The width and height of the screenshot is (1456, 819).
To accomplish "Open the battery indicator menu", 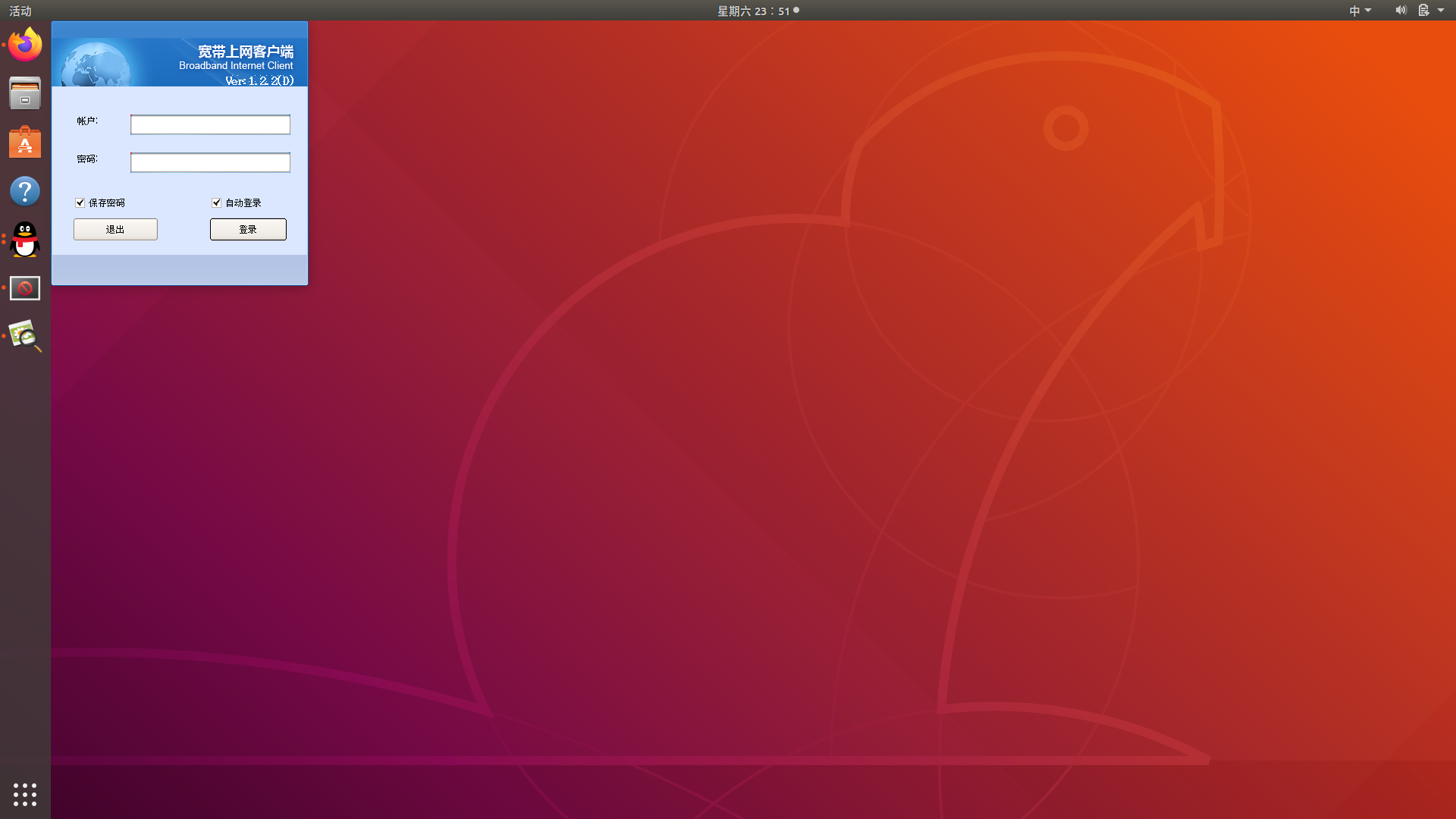I will pos(1425,10).
